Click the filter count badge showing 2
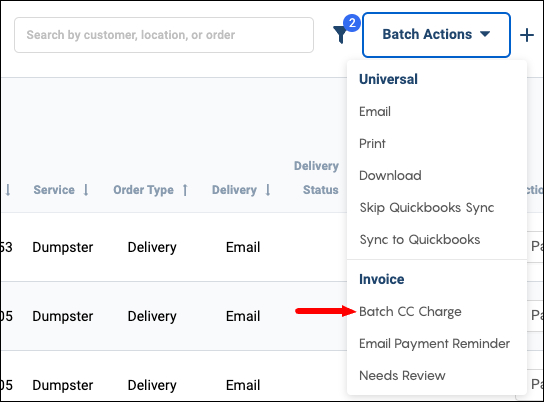The height and width of the screenshot is (402, 544). [352, 23]
